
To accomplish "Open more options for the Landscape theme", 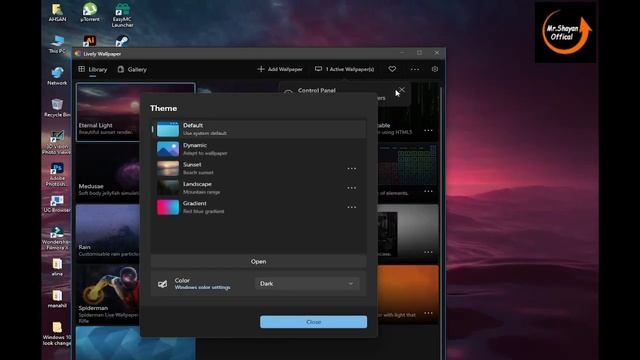I will (351, 188).
